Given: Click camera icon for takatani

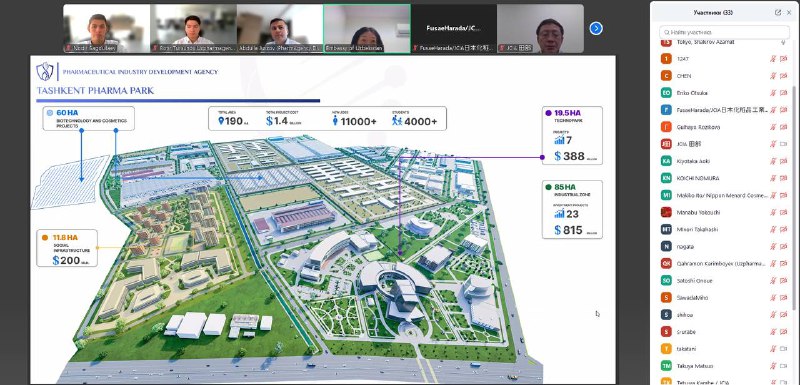Looking at the screenshot, I should (x=784, y=349).
